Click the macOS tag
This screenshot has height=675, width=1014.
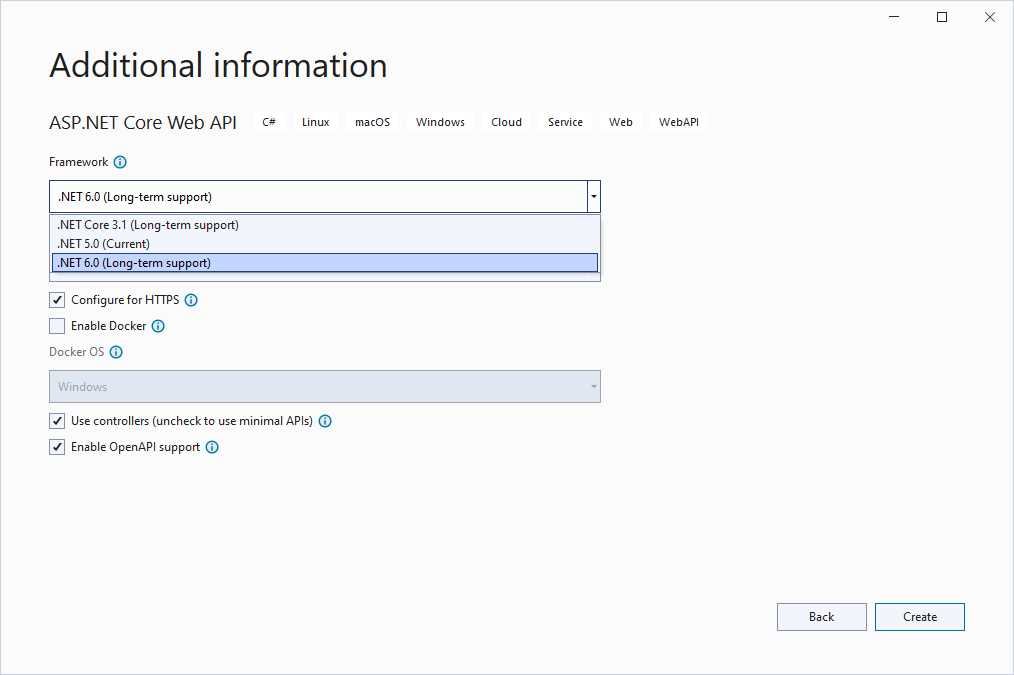[x=372, y=122]
